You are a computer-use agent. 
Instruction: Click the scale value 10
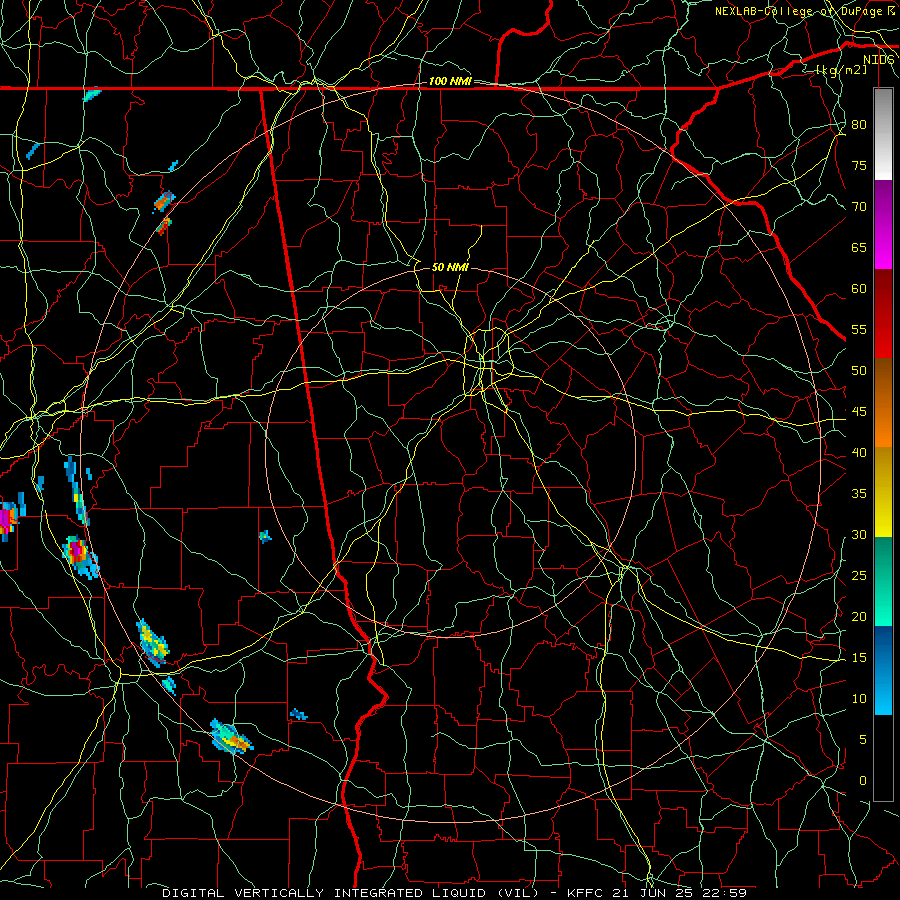coord(859,699)
